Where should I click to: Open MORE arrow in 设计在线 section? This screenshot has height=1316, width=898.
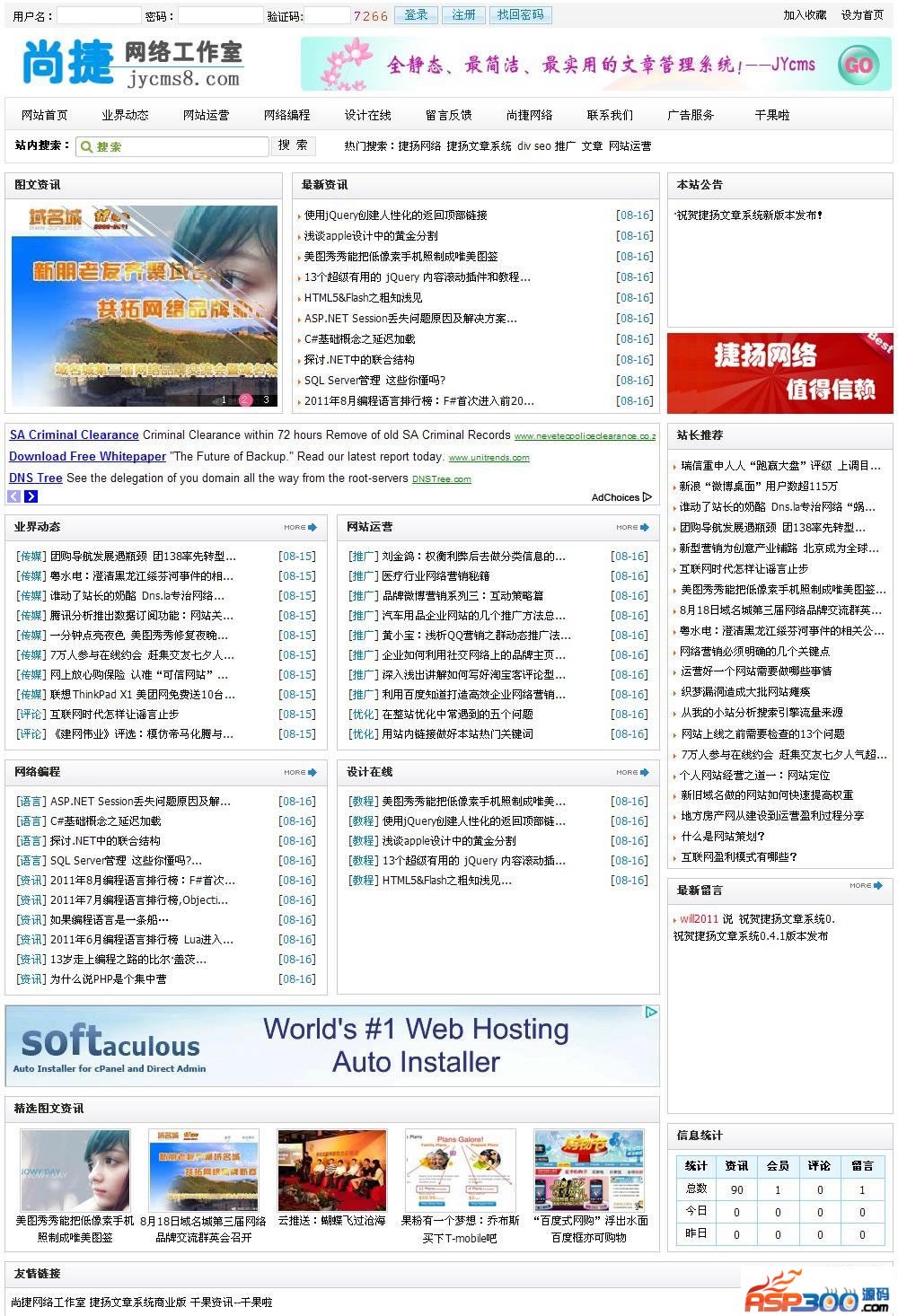(632, 772)
